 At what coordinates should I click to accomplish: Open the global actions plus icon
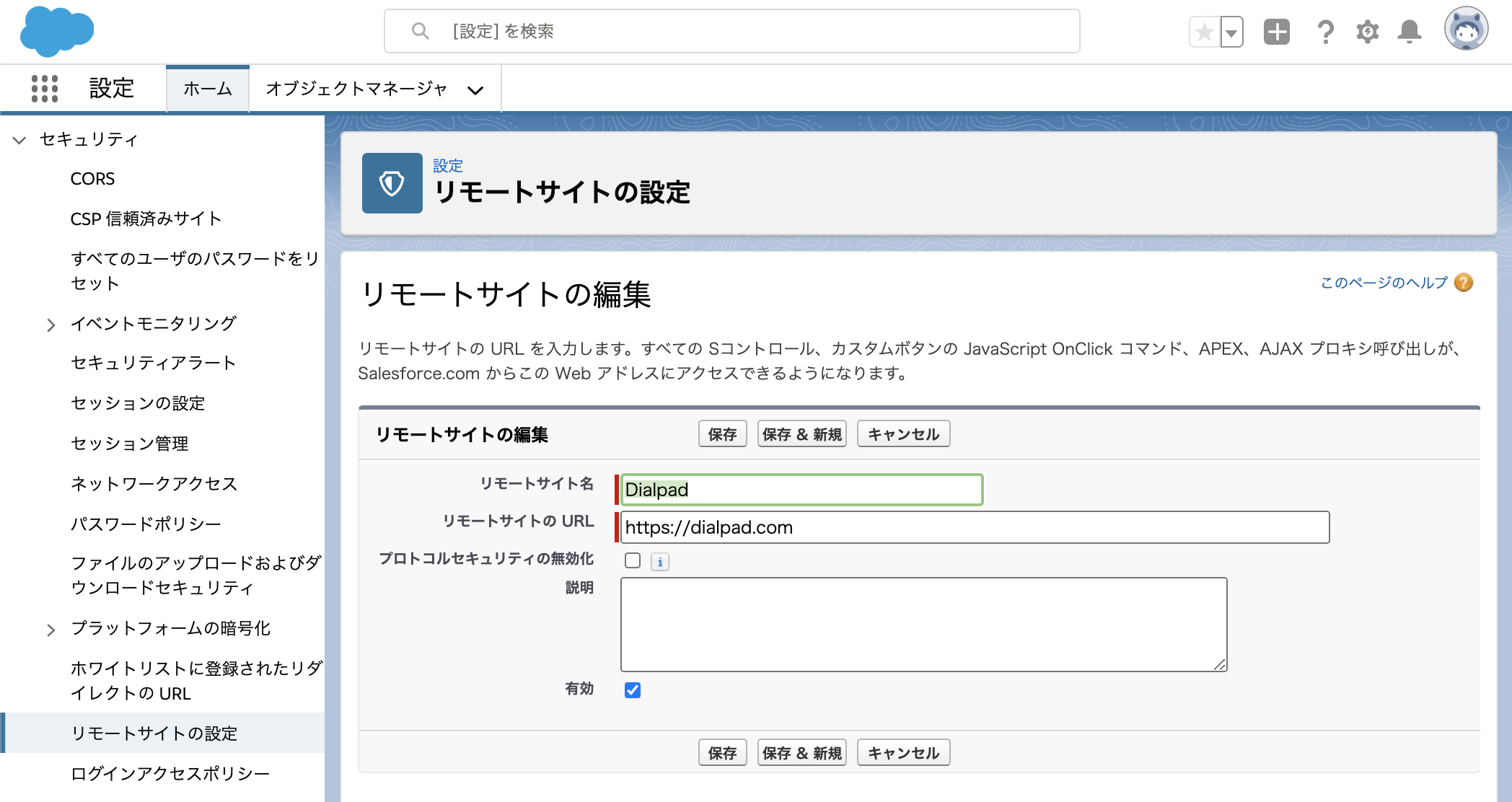[1277, 32]
